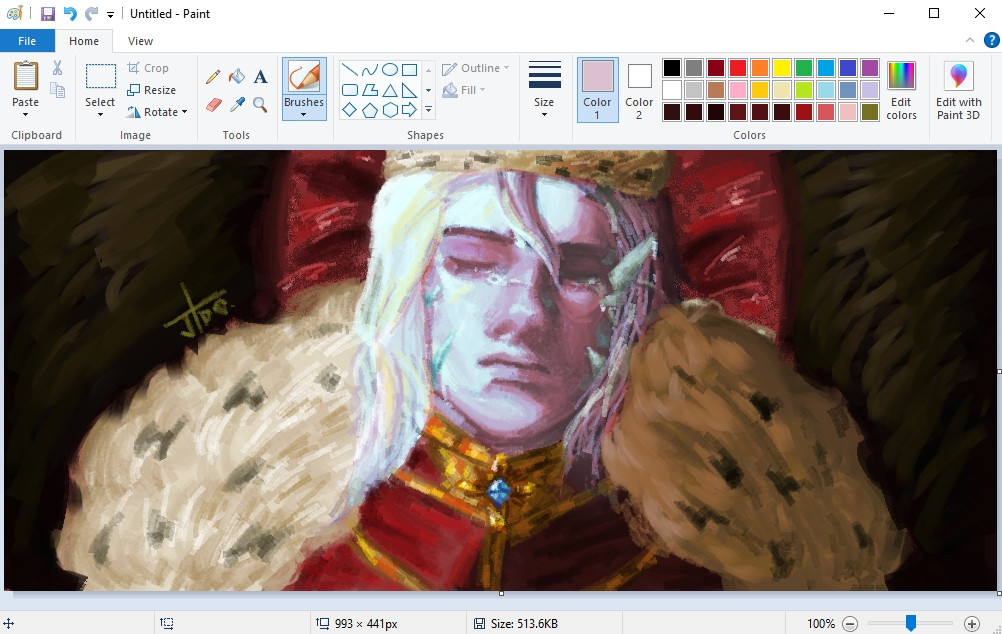Open the Paste dropdown arrow
The width and height of the screenshot is (1002, 634).
(26, 115)
